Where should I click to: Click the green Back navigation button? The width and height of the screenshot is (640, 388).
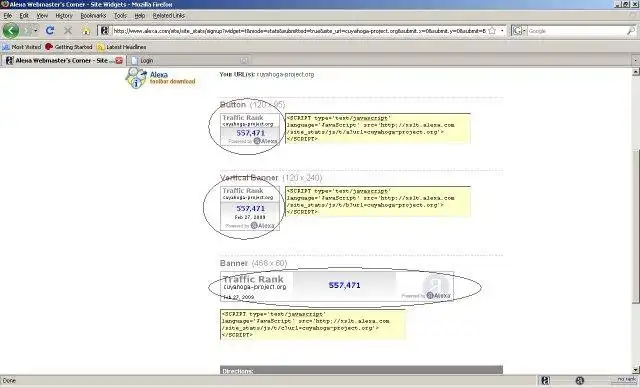[x=11, y=31]
